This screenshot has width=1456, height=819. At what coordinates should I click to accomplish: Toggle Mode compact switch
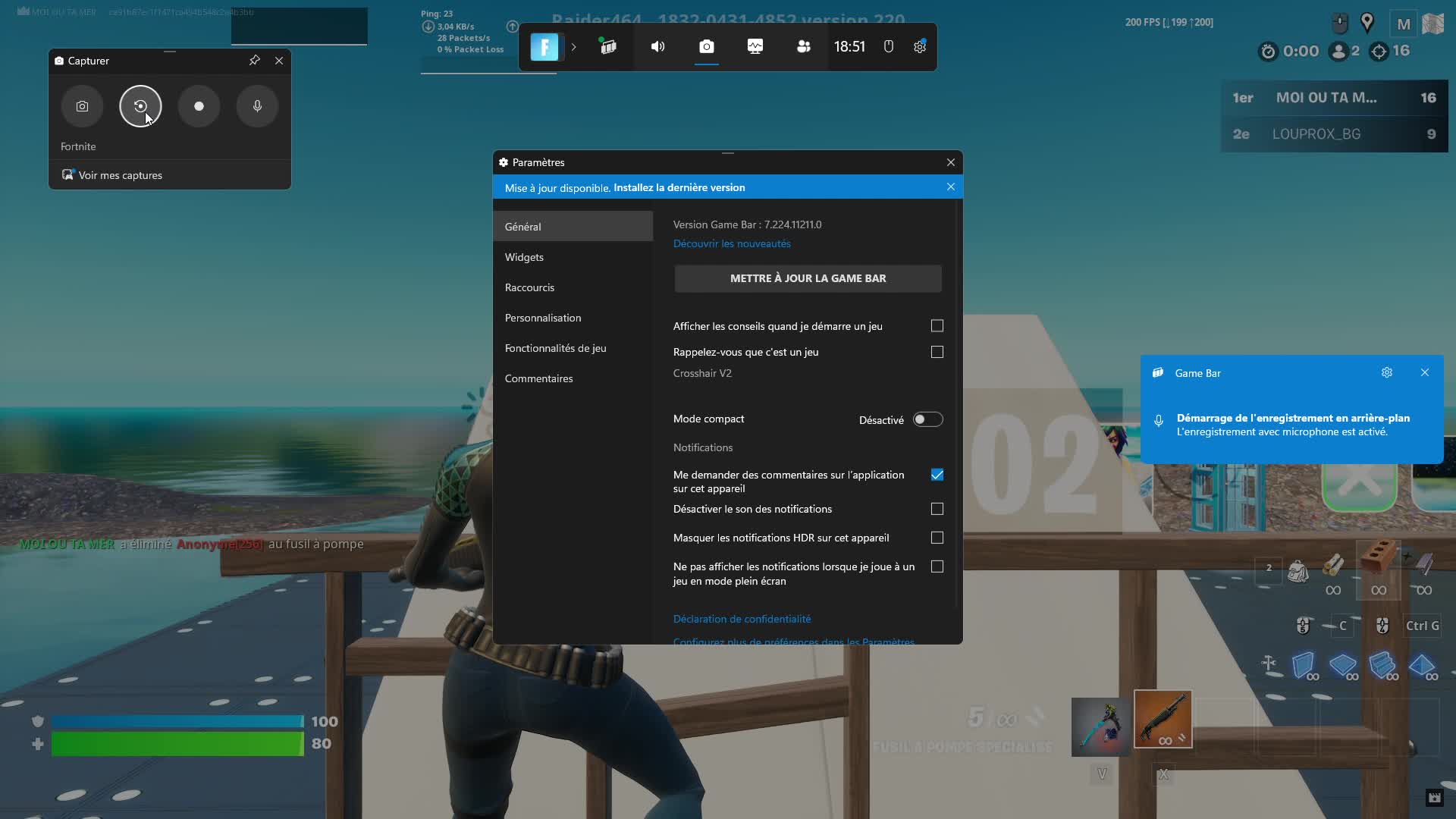(927, 419)
